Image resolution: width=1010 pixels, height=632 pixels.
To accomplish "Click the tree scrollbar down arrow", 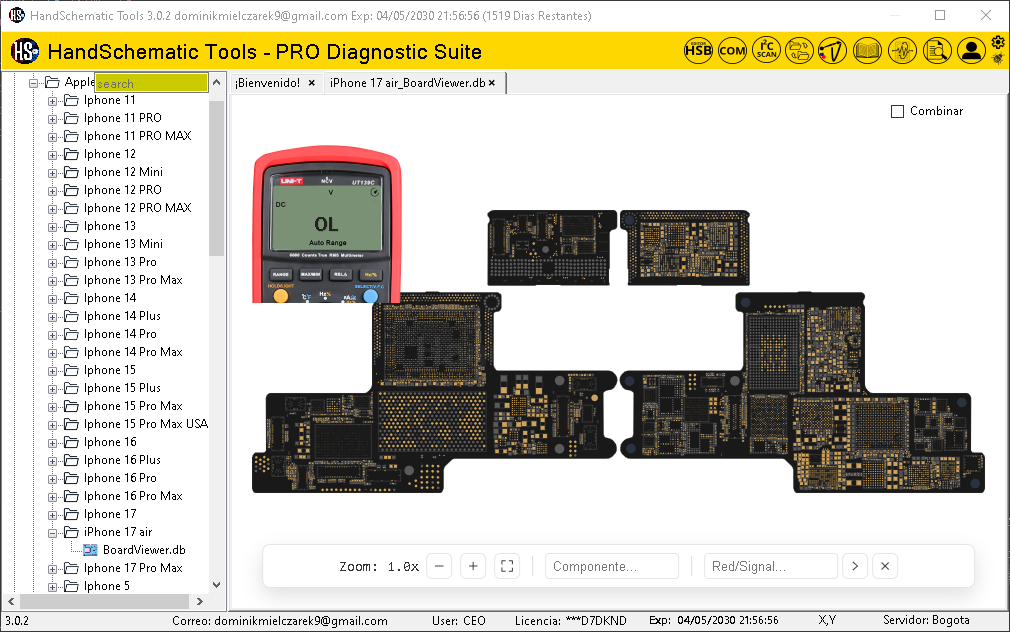I will click(216, 585).
